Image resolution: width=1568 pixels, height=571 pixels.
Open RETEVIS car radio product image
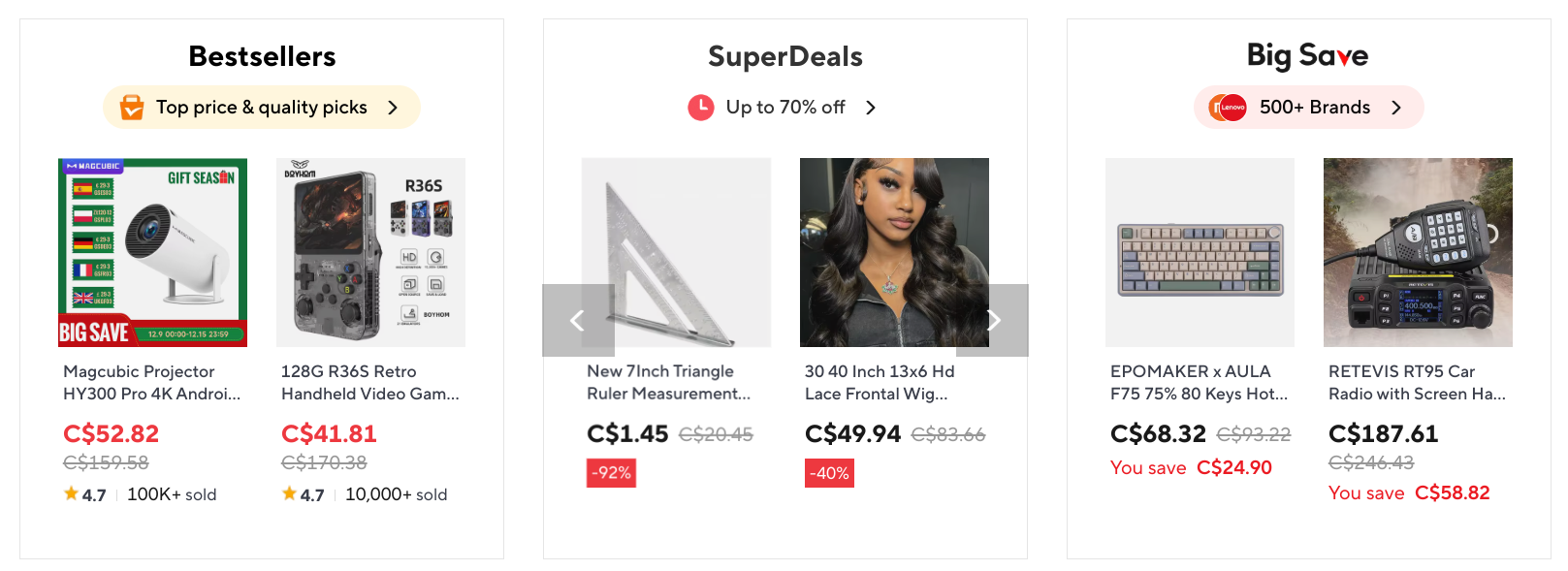pos(1418,252)
